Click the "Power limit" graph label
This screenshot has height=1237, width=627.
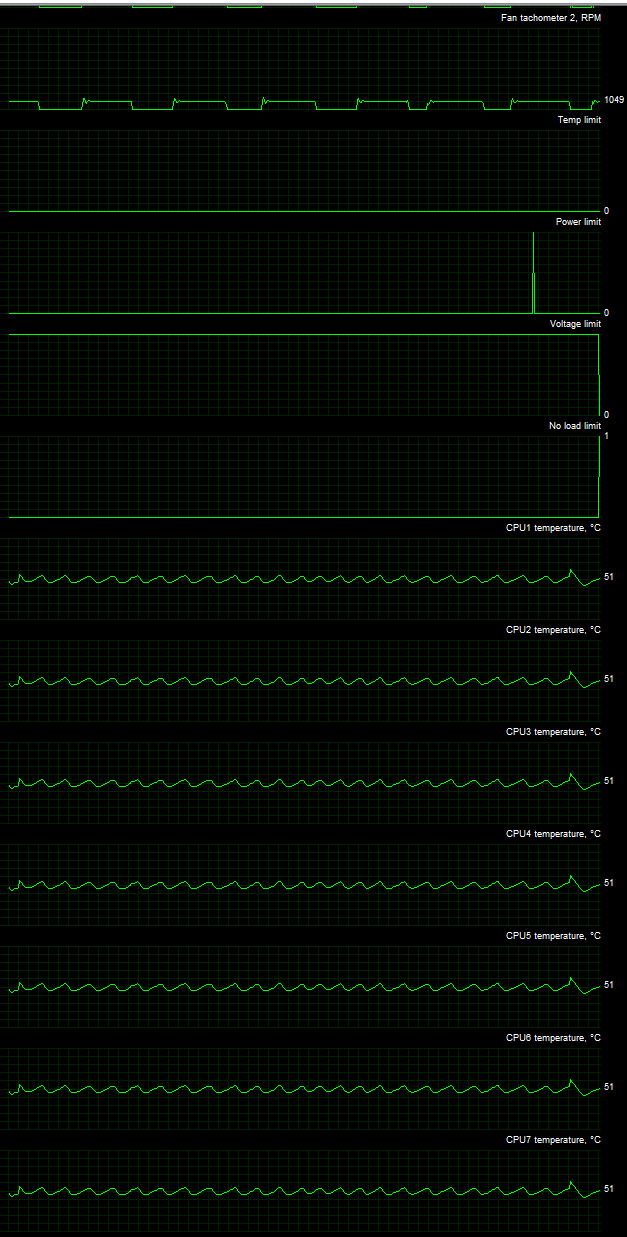[578, 222]
